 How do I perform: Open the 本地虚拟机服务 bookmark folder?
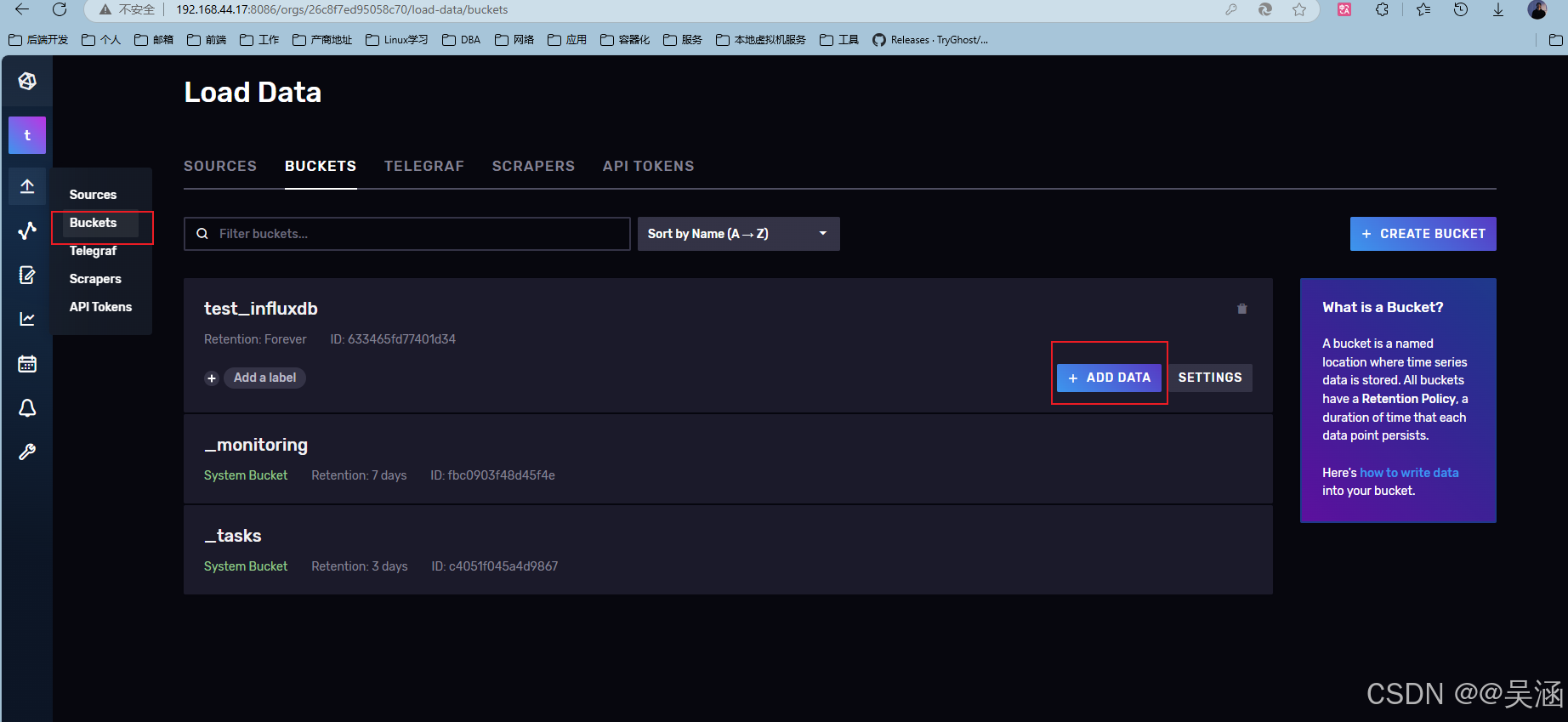761,40
